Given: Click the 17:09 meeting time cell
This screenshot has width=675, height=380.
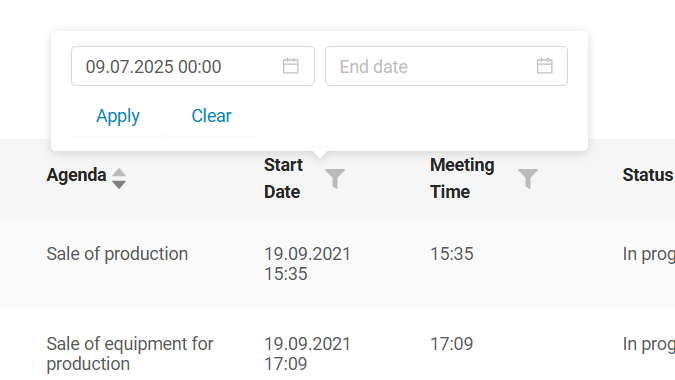Looking at the screenshot, I should click(x=452, y=344).
